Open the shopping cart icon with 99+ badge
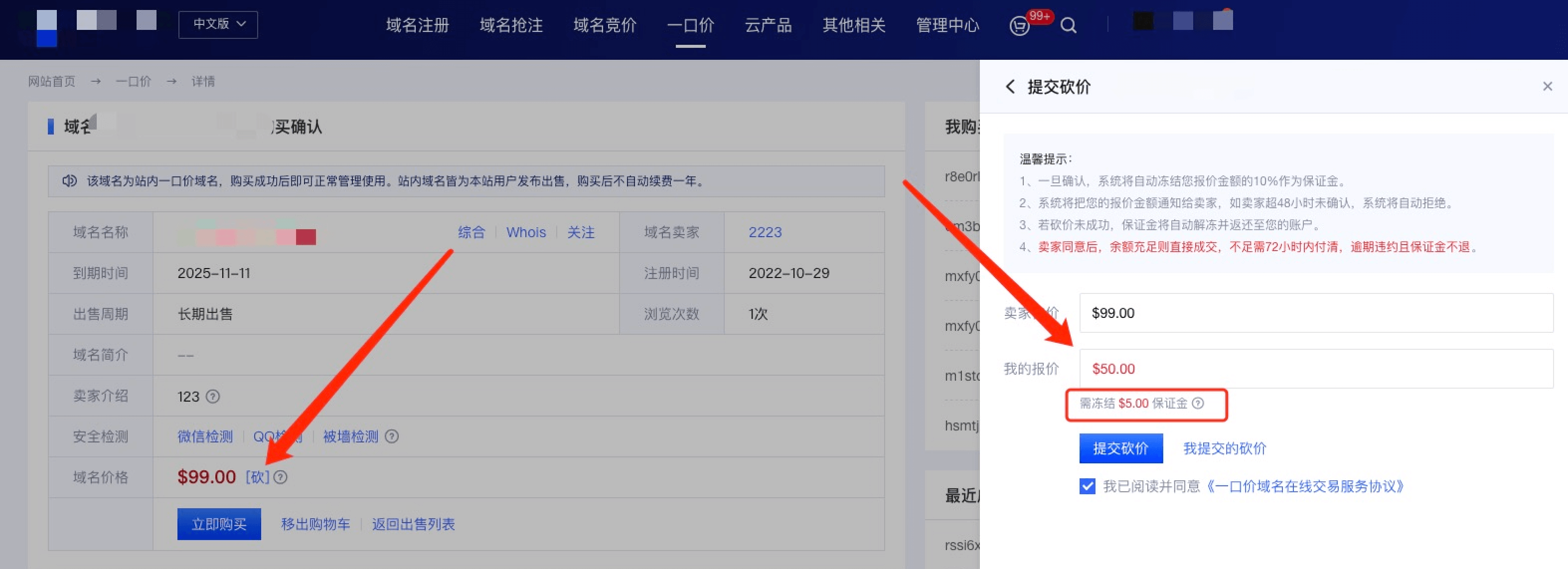This screenshot has height=569, width=1568. [x=1020, y=26]
